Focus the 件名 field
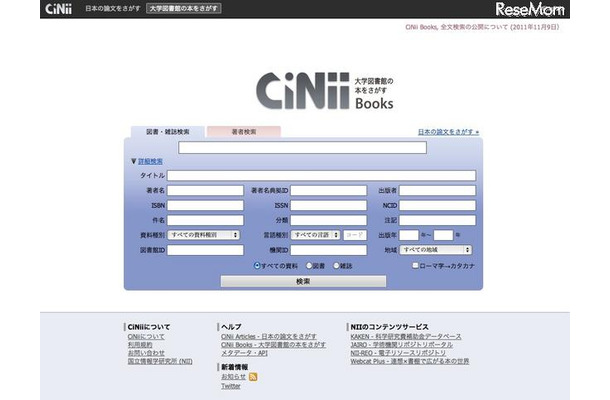 tap(205, 220)
